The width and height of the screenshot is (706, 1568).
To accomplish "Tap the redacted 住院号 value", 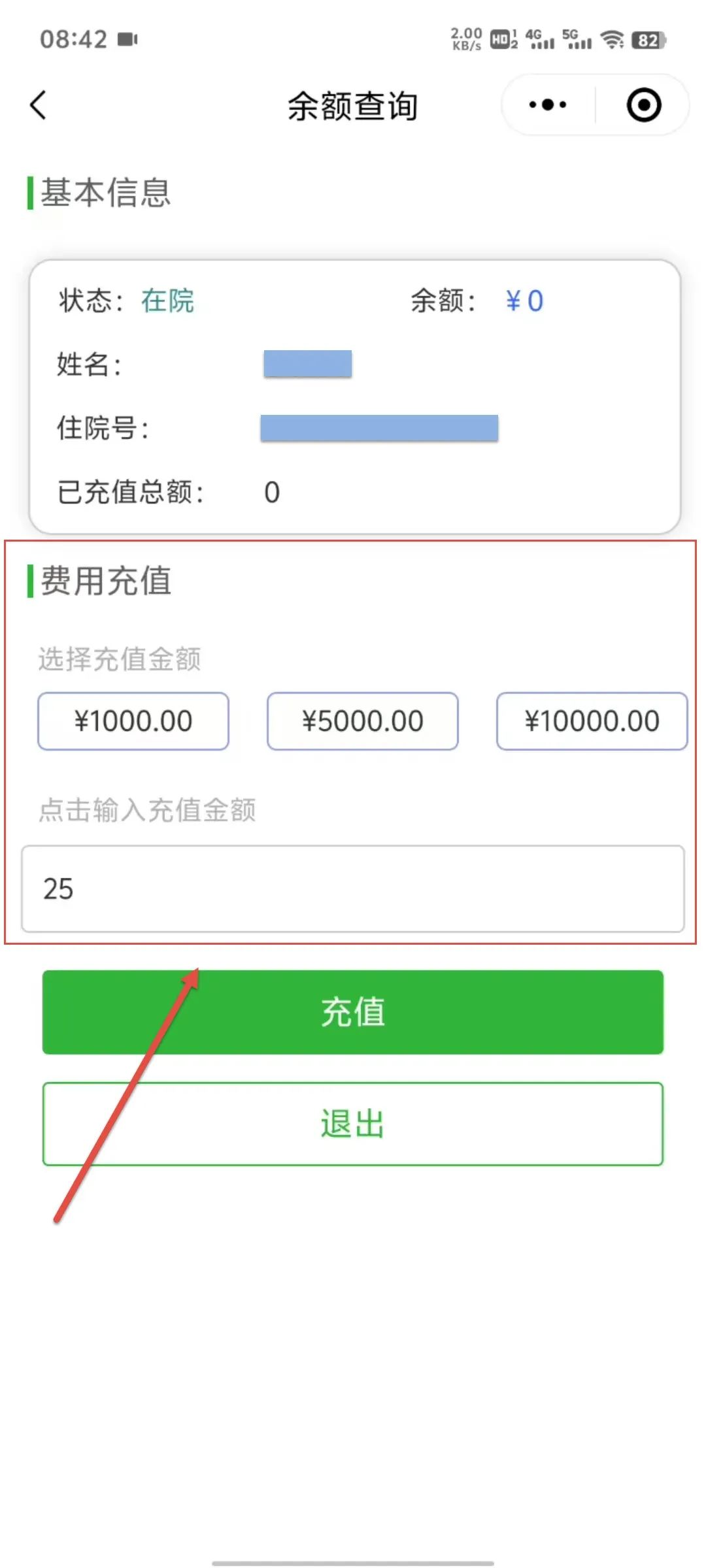I will pyautogui.click(x=379, y=428).
